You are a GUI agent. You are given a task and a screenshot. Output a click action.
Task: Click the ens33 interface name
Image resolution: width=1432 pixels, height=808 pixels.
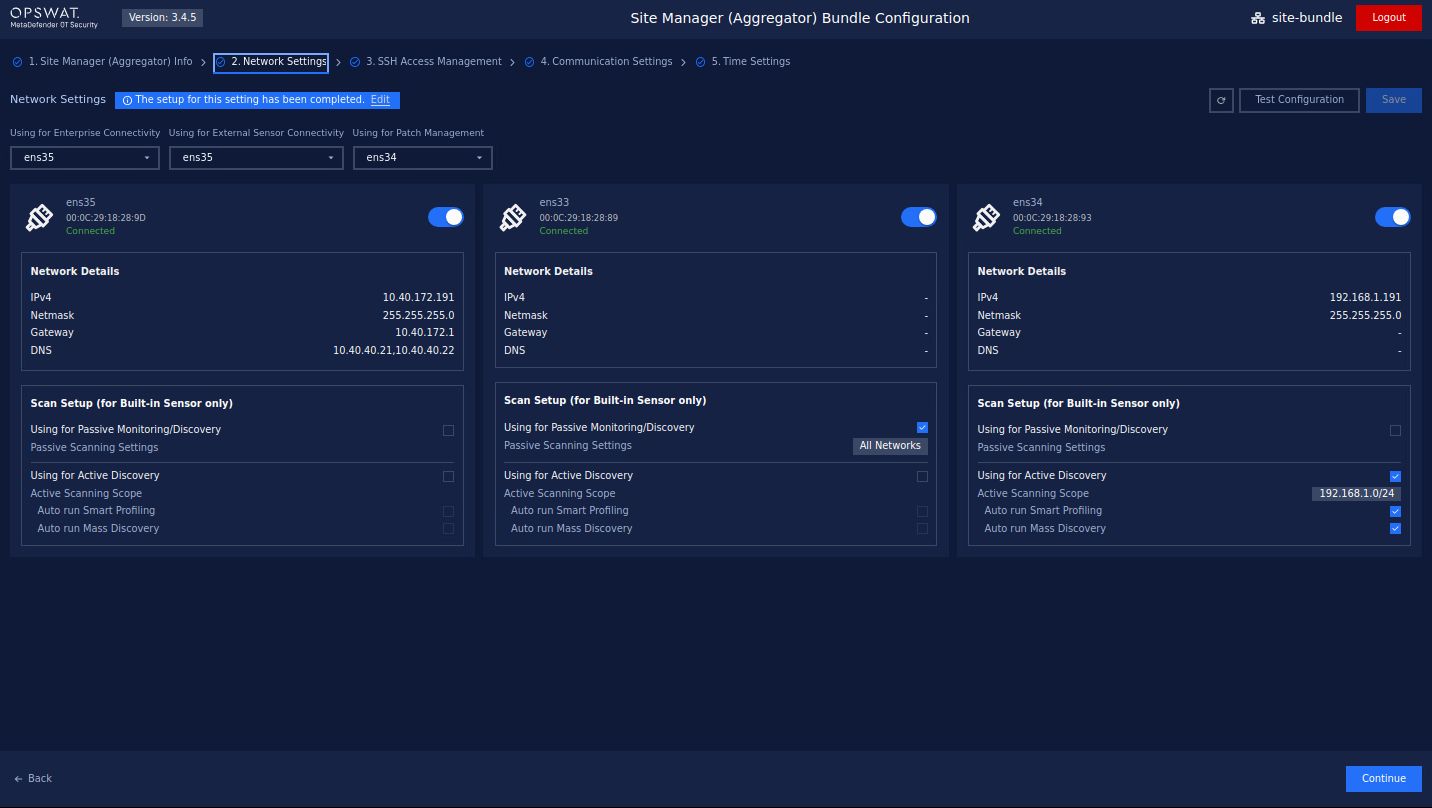click(x=554, y=203)
